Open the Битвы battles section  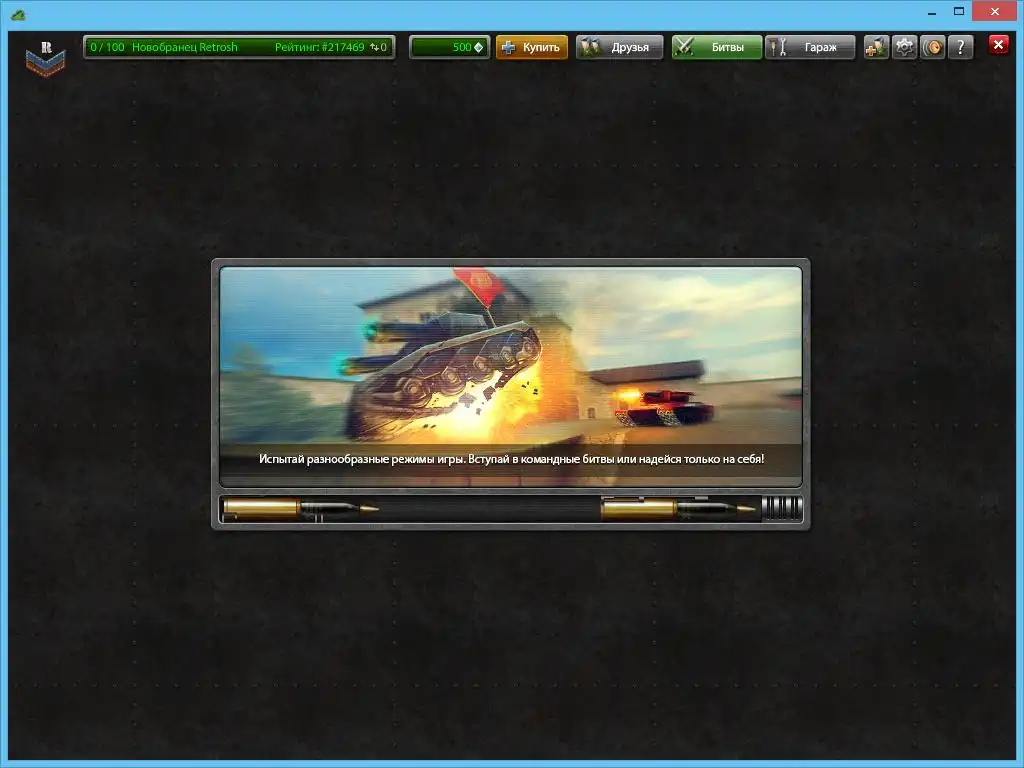point(716,47)
